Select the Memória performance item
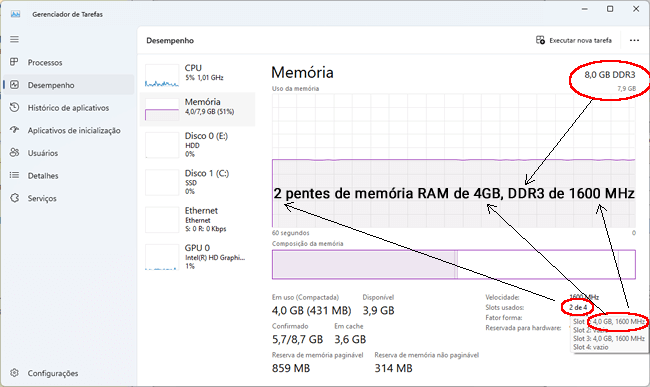This screenshot has width=650, height=387. point(197,109)
